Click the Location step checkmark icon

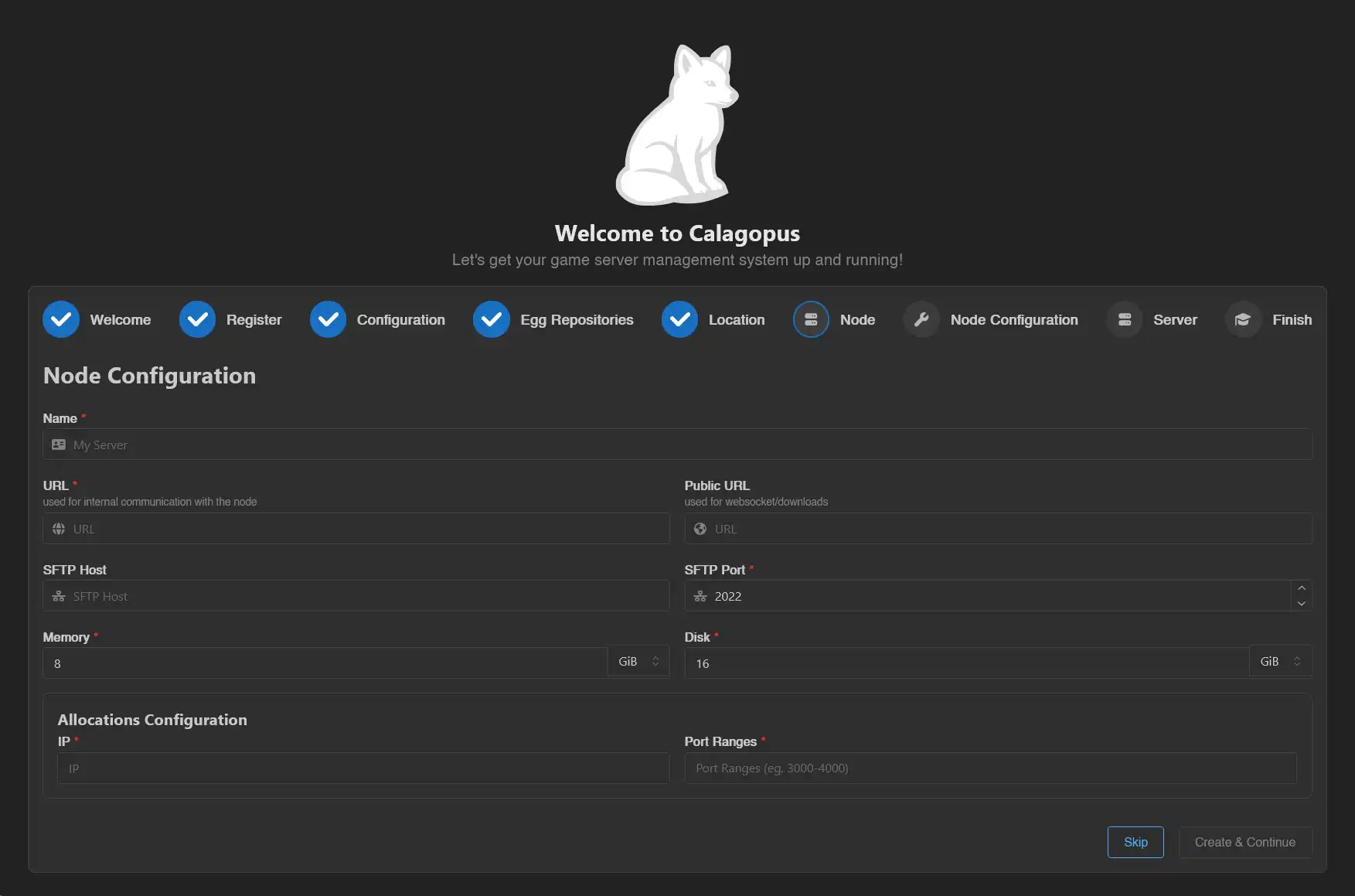(679, 319)
